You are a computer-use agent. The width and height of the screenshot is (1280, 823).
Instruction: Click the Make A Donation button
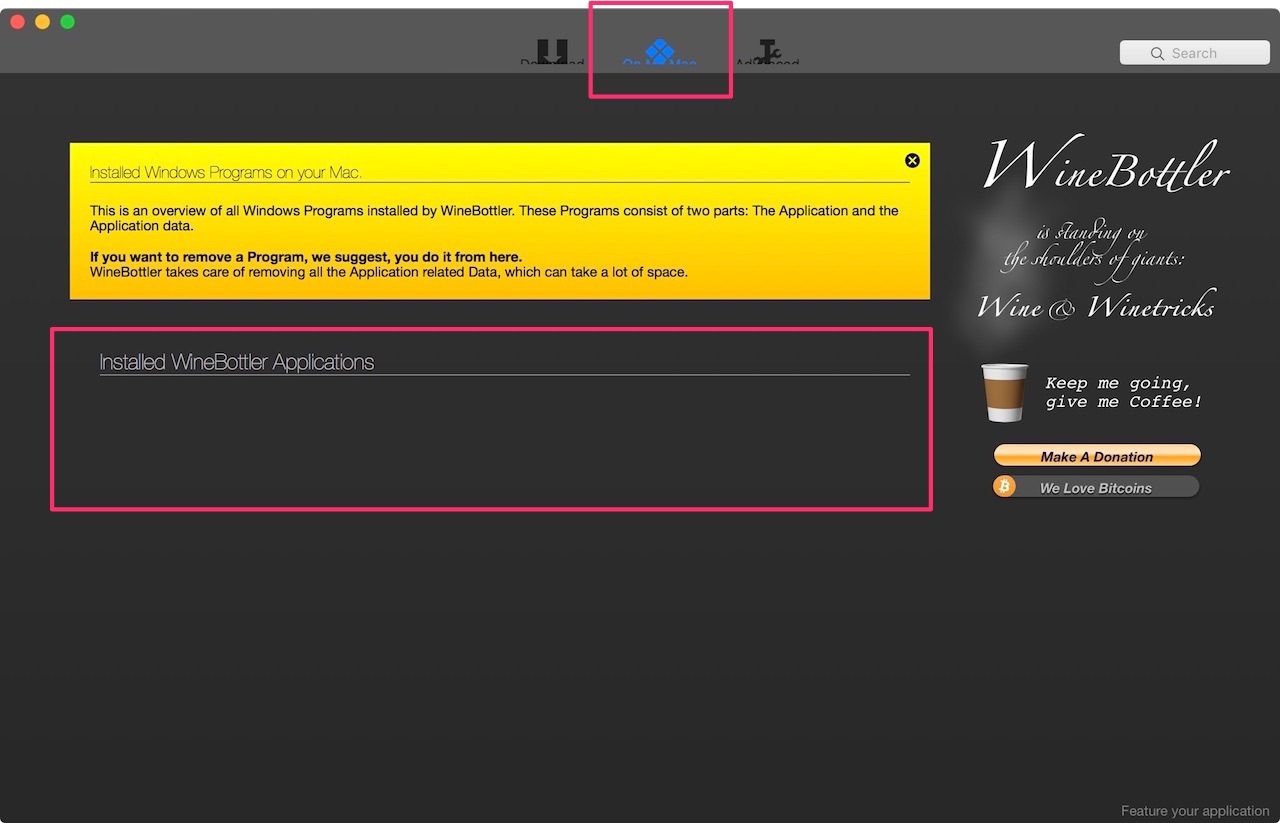pos(1097,456)
